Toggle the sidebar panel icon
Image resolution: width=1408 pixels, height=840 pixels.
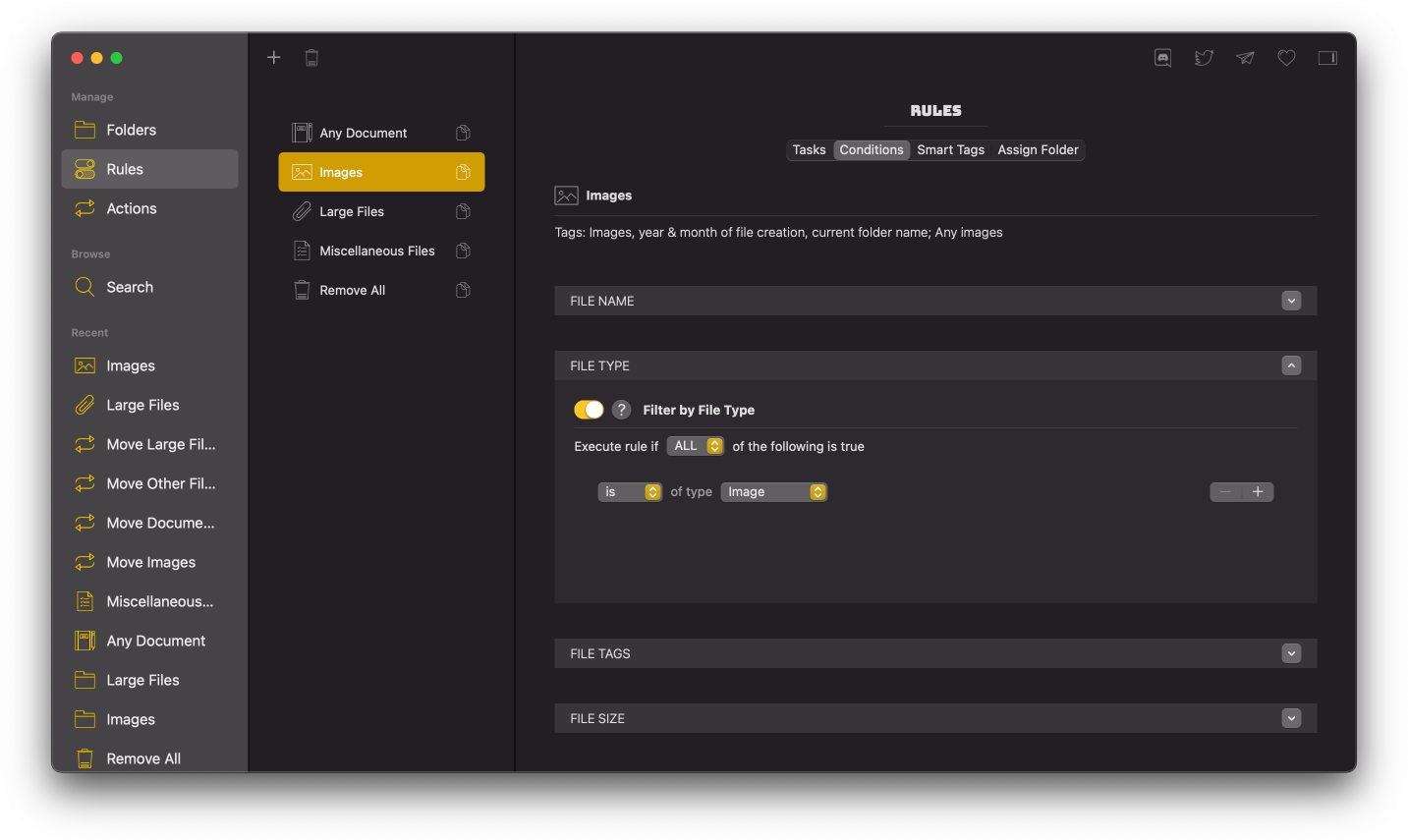(x=1327, y=57)
